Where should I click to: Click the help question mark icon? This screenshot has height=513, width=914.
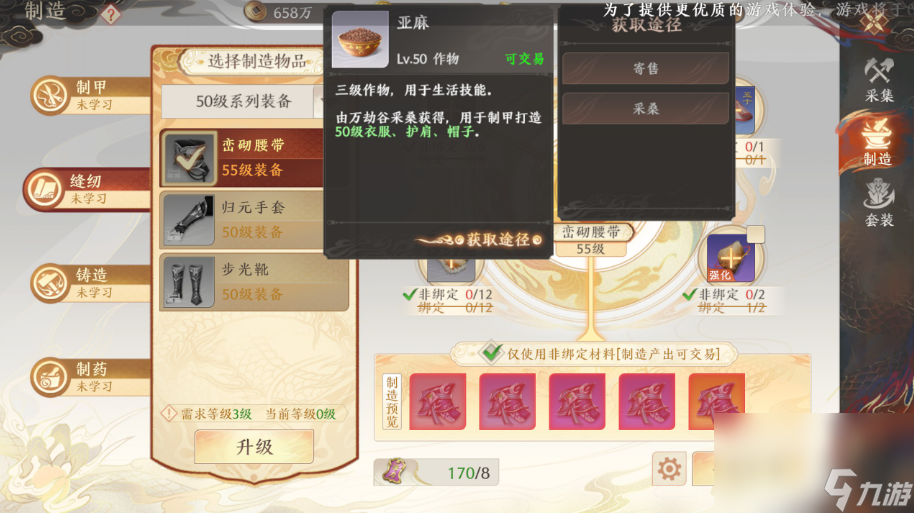[111, 14]
